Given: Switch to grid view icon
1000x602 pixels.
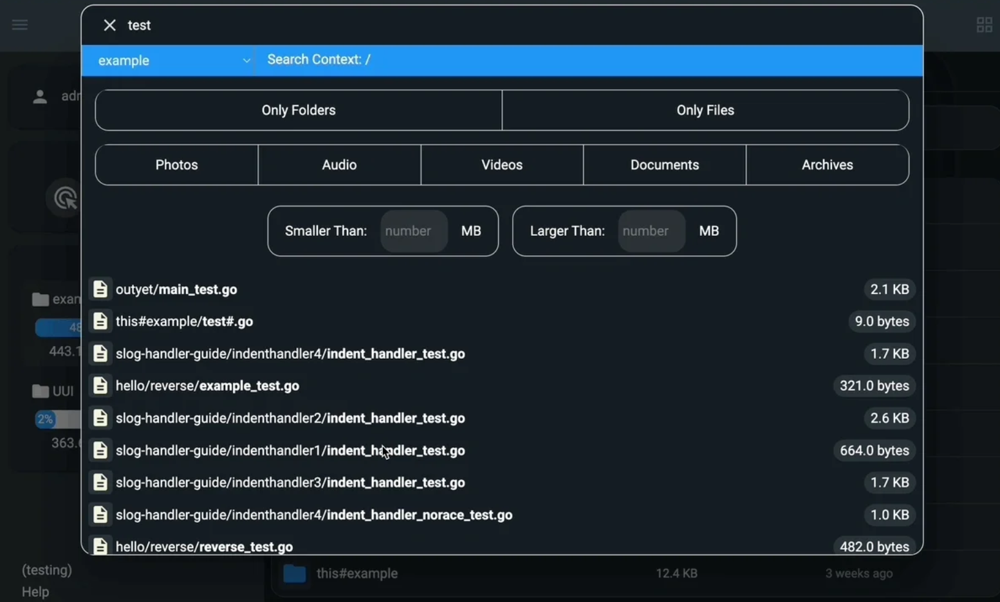Looking at the screenshot, I should coord(984,25).
